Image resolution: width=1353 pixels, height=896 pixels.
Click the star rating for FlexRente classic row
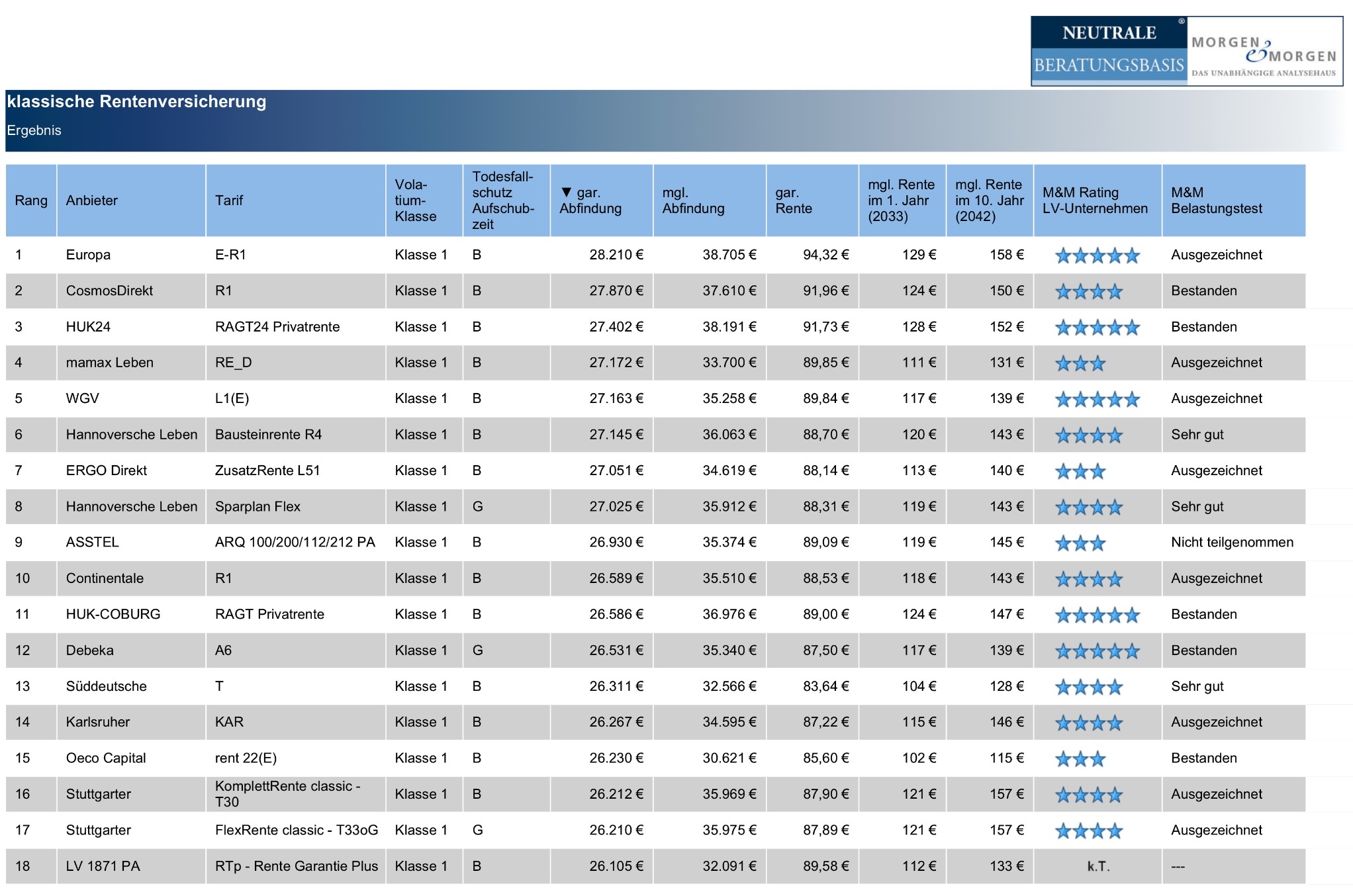tap(1089, 830)
